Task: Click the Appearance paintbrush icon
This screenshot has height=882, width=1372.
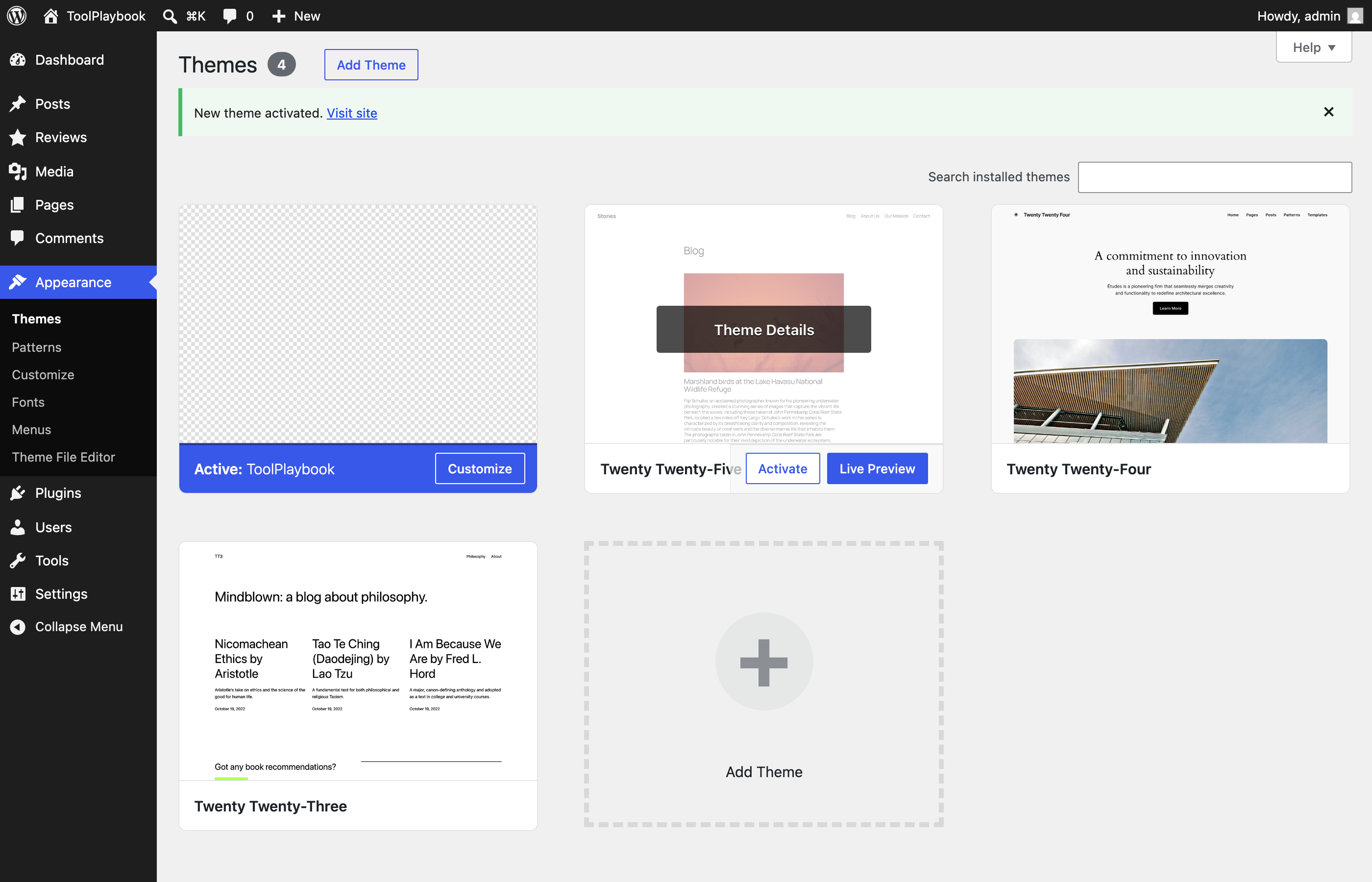Action: click(18, 282)
